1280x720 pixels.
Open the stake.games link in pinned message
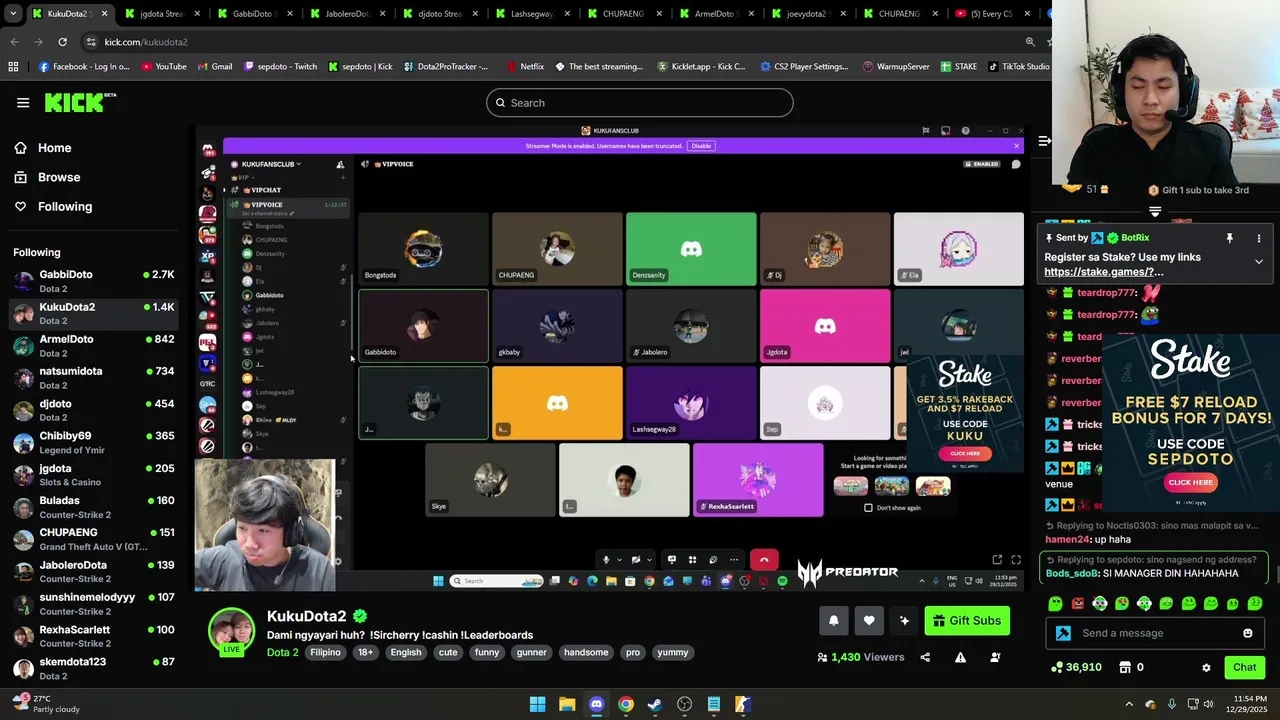[x=1104, y=272]
